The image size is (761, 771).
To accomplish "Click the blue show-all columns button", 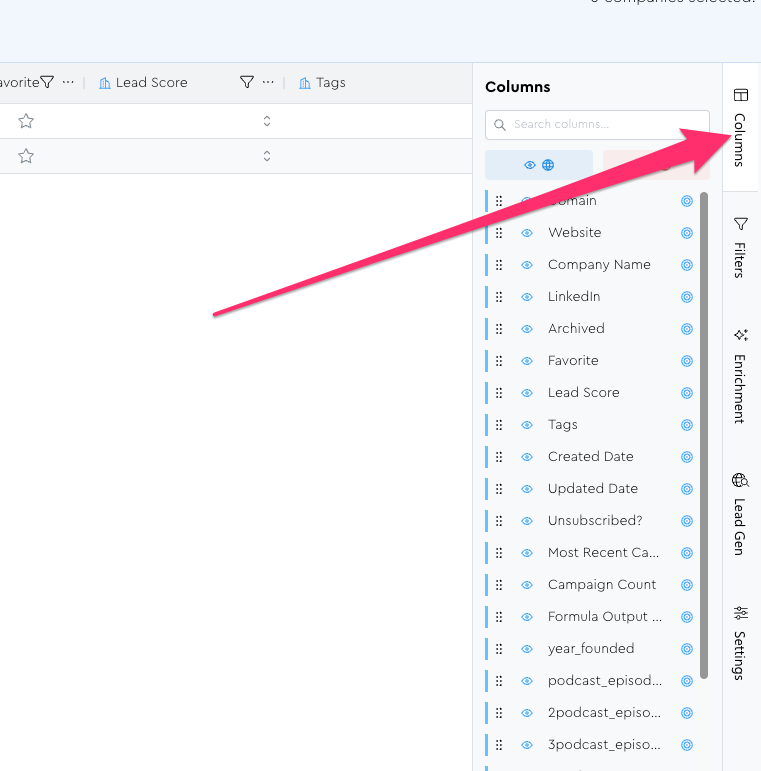I will (539, 165).
